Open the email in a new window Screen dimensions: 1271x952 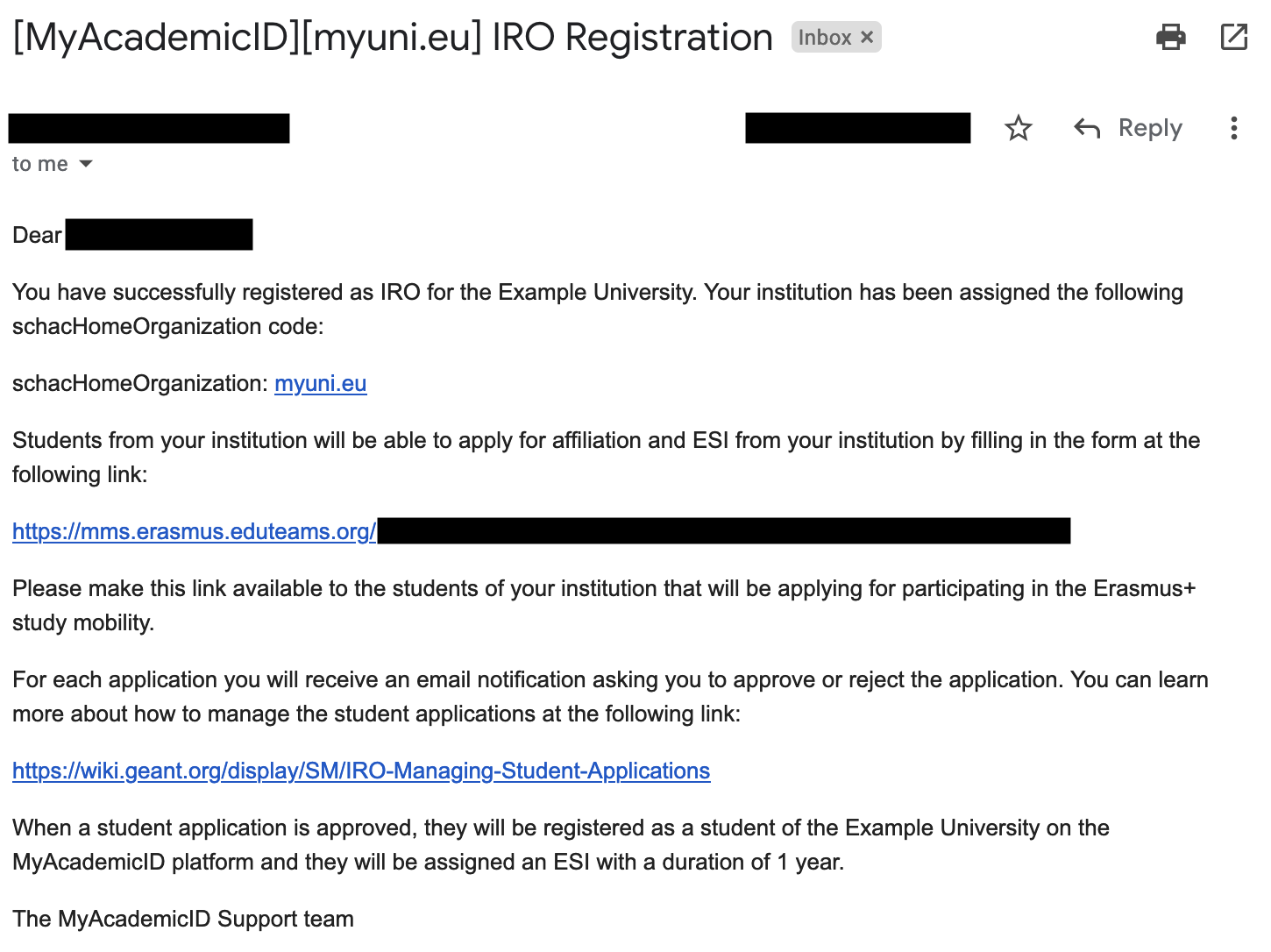point(1233,37)
